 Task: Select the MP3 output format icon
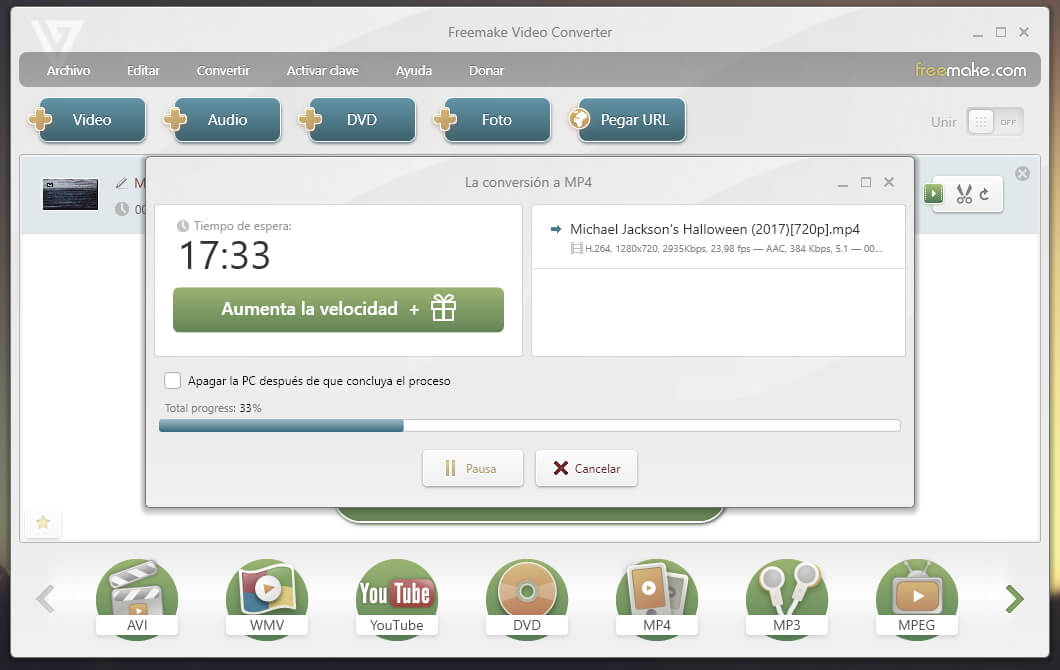[786, 598]
